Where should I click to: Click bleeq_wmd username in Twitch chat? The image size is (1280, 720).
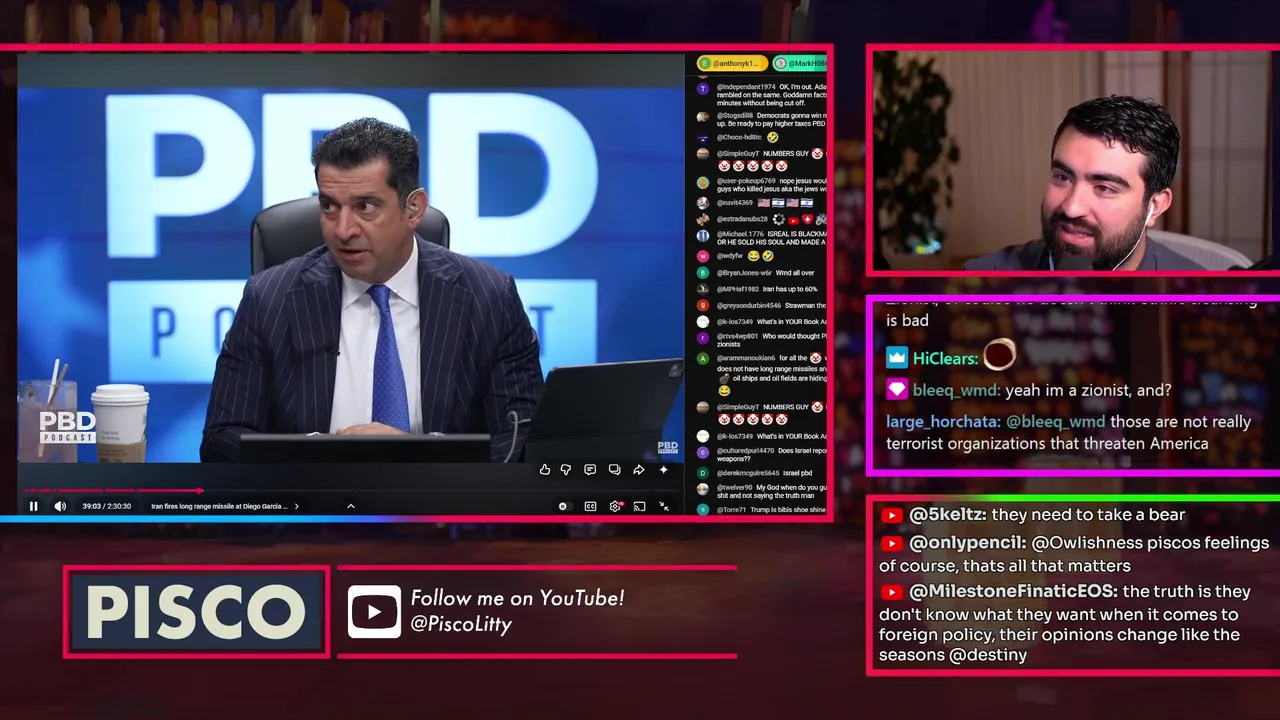955,390
